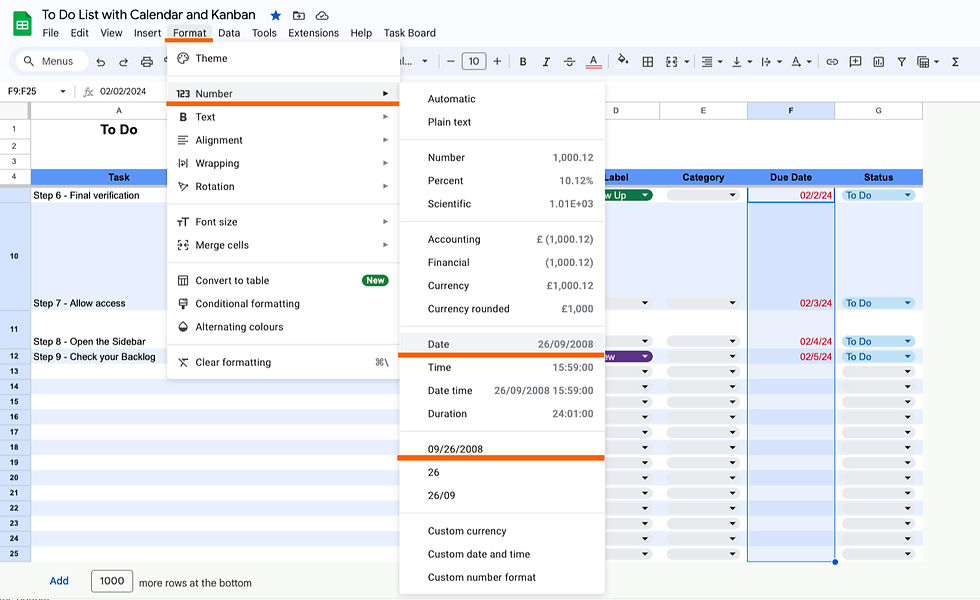The height and width of the screenshot is (600, 980).
Task: Expand the Text submenu
Action: click(283, 117)
